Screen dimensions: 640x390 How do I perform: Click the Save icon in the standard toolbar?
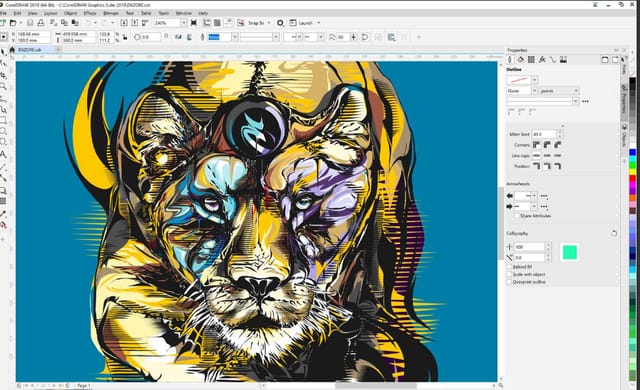click(x=31, y=23)
